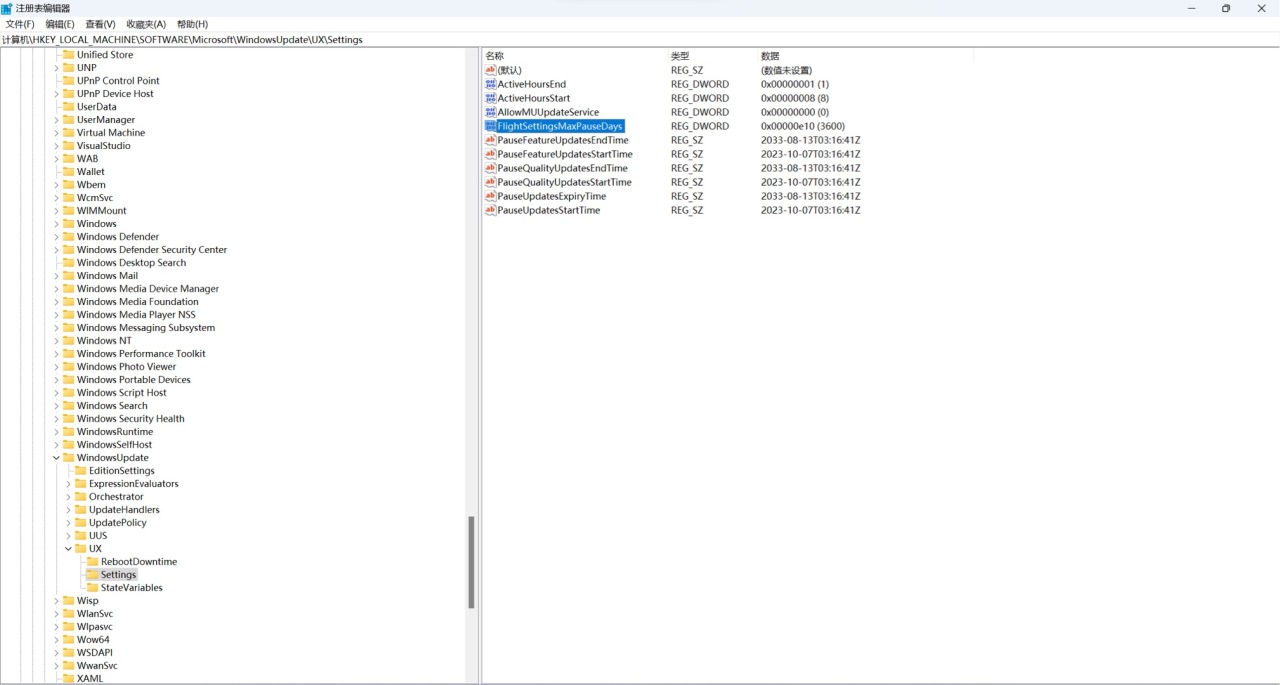Click the PauseFeatureUpdatesStartTime string icon
Image resolution: width=1280 pixels, height=685 pixels.
click(x=490, y=154)
